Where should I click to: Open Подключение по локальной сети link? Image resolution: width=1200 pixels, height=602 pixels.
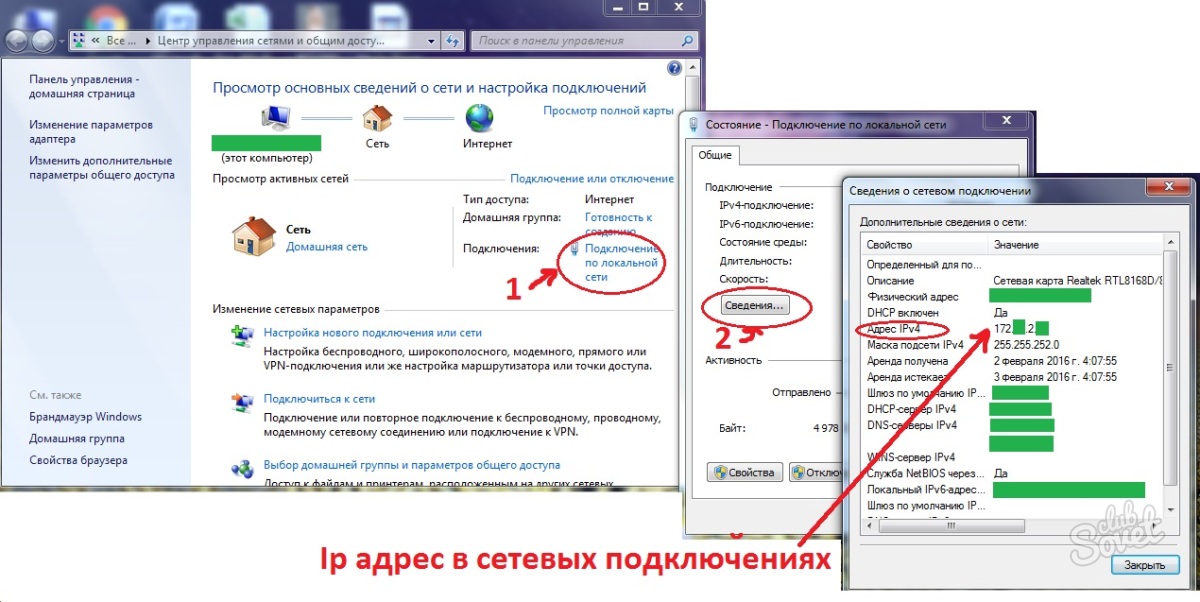click(620, 262)
